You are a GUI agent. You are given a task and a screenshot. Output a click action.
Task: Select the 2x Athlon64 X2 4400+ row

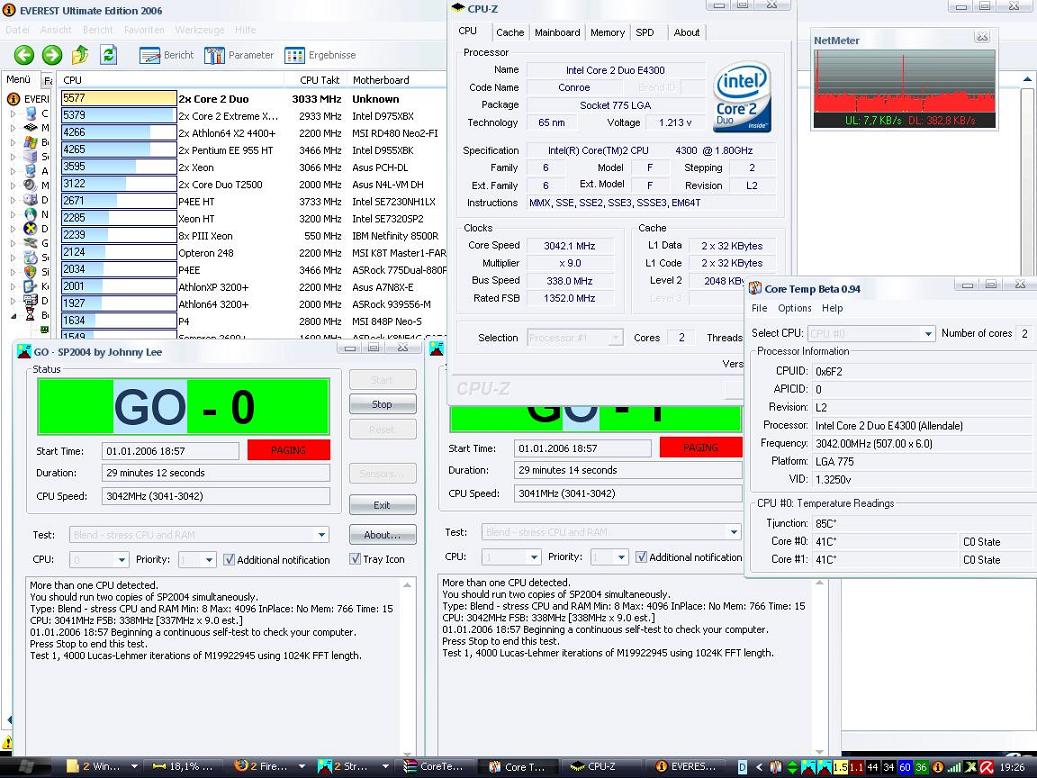(251, 133)
